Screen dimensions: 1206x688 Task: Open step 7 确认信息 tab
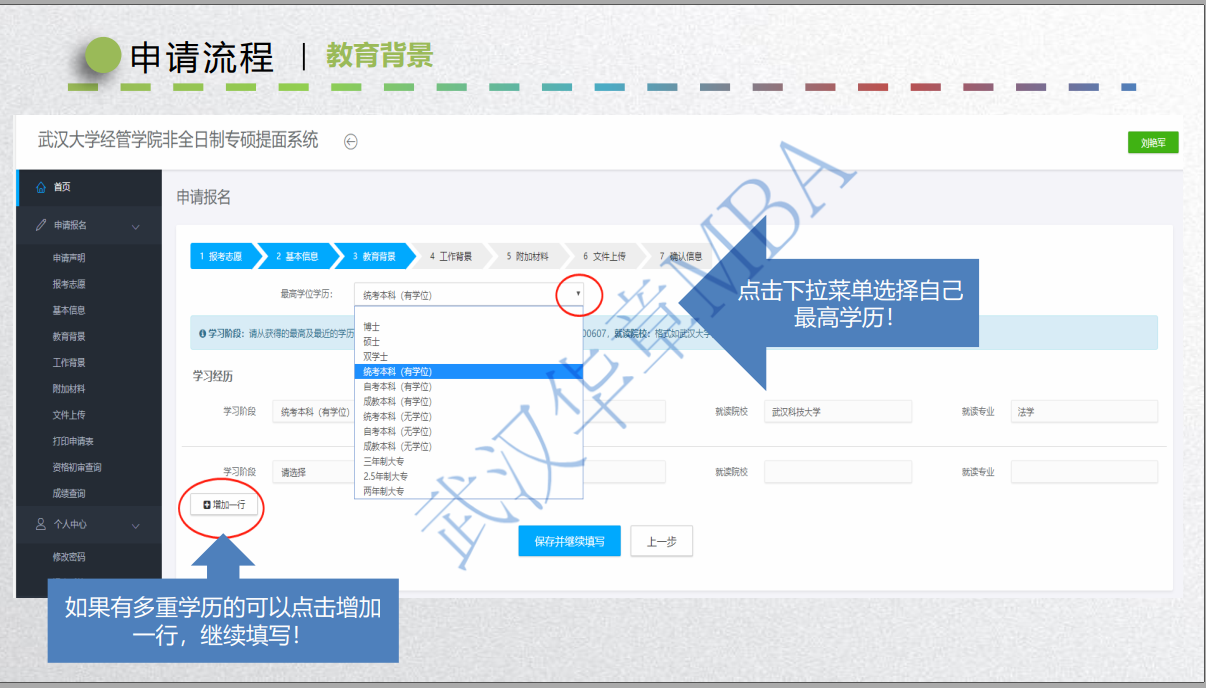point(683,256)
